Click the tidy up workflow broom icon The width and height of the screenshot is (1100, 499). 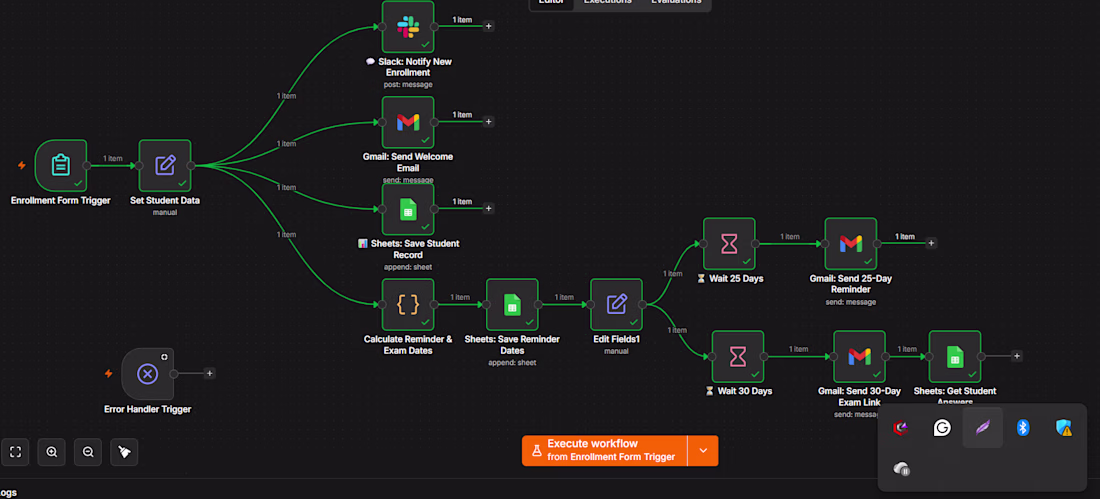[124, 453]
